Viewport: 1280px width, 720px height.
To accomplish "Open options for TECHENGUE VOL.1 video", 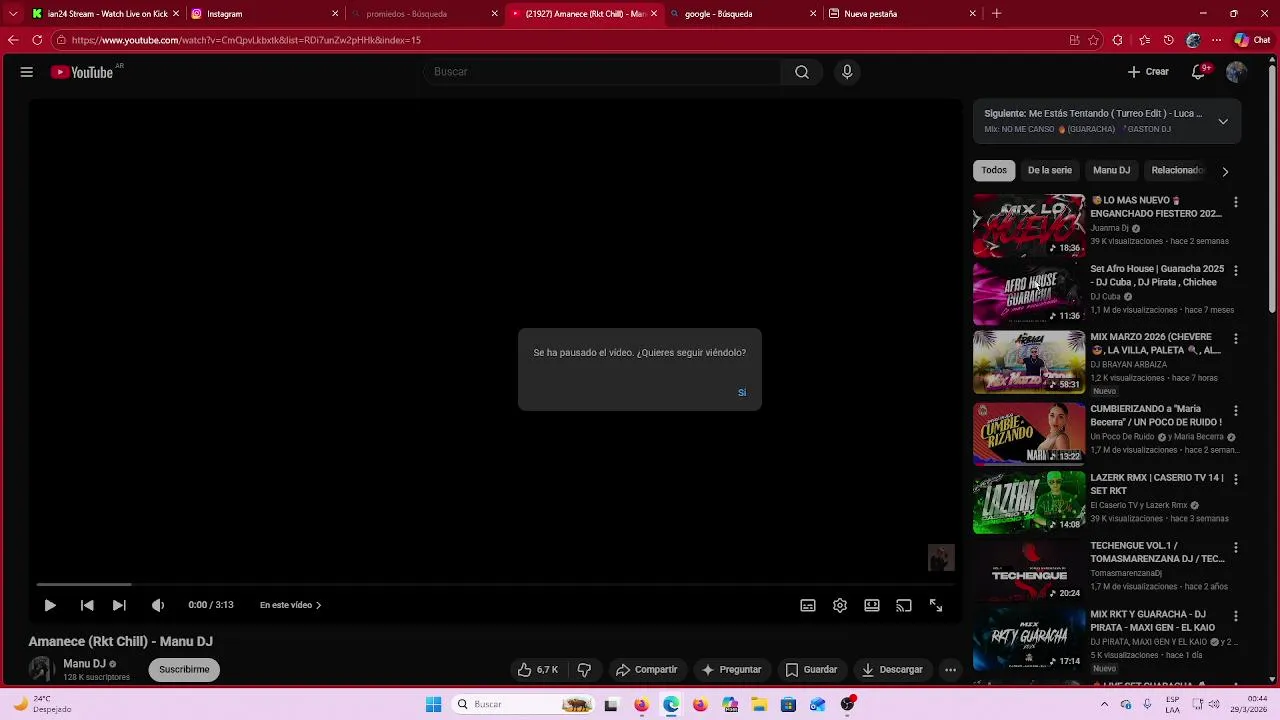I will 1236,548.
